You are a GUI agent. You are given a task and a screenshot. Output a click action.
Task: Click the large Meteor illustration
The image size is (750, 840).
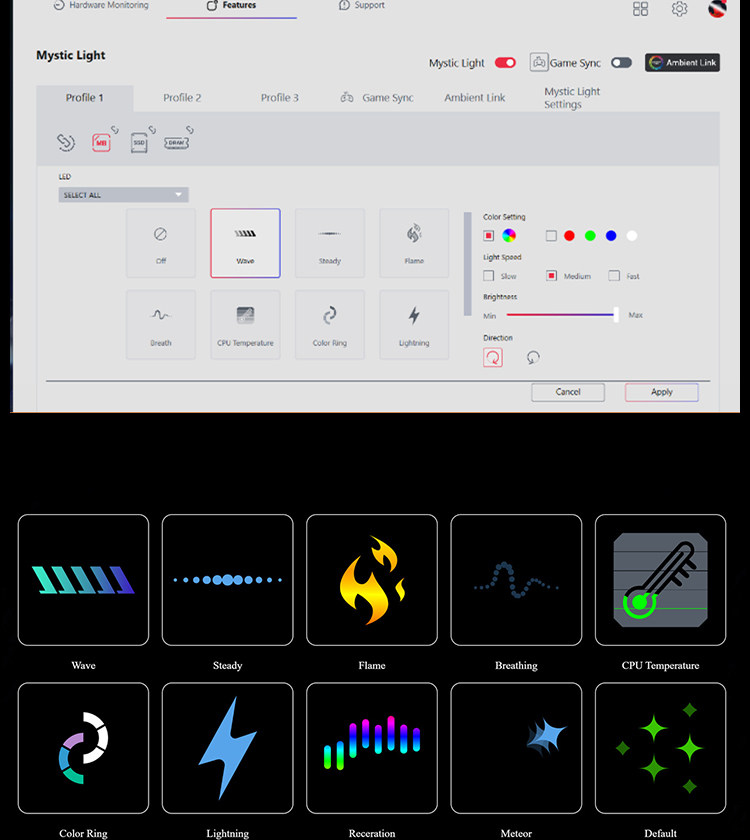(x=516, y=748)
